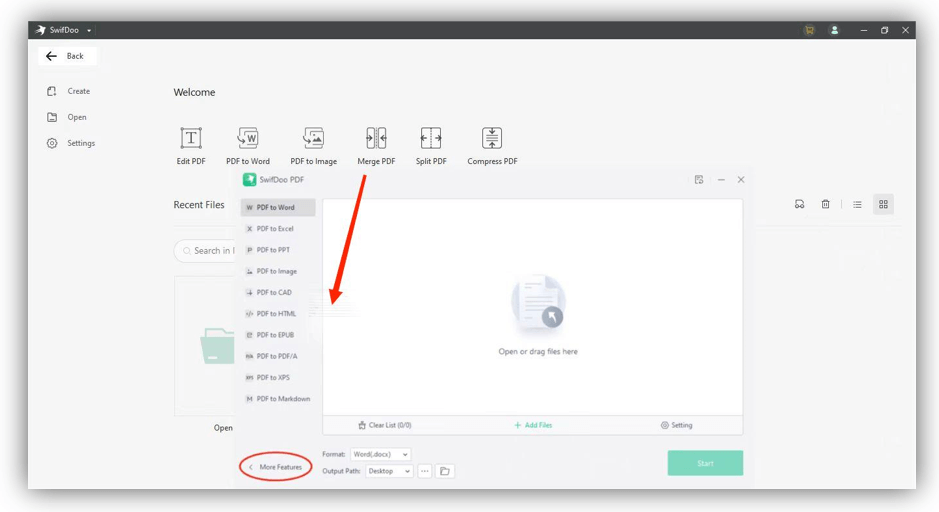The image size is (939, 512).
Task: Click the glasses icon beside Recent Files
Action: 799,204
